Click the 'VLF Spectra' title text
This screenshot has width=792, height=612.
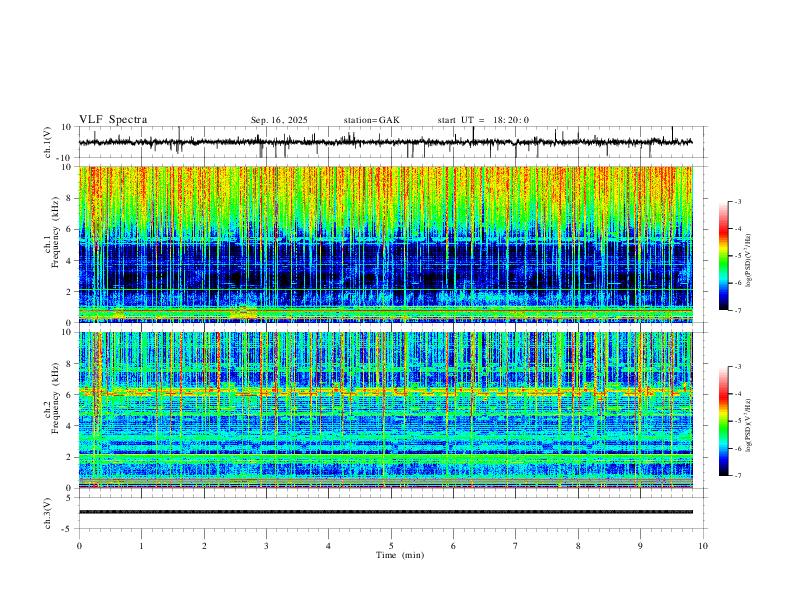click(113, 120)
